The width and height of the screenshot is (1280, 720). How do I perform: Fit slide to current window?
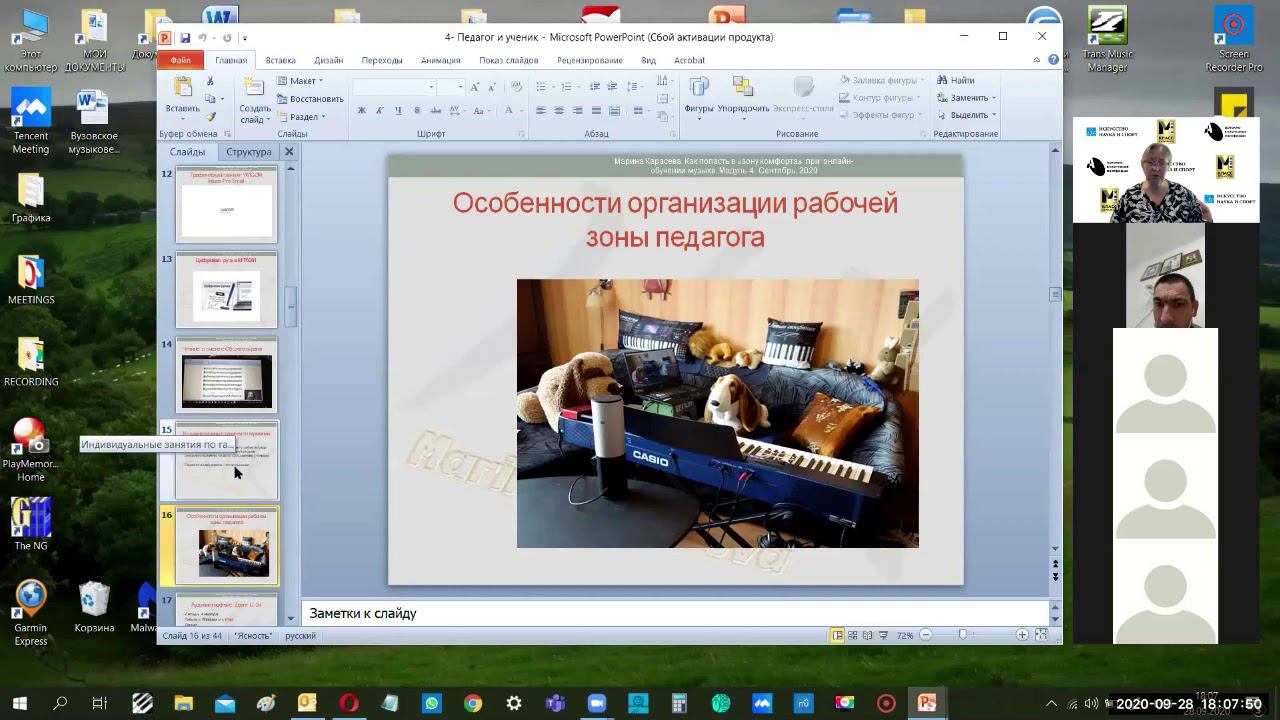(x=1041, y=635)
